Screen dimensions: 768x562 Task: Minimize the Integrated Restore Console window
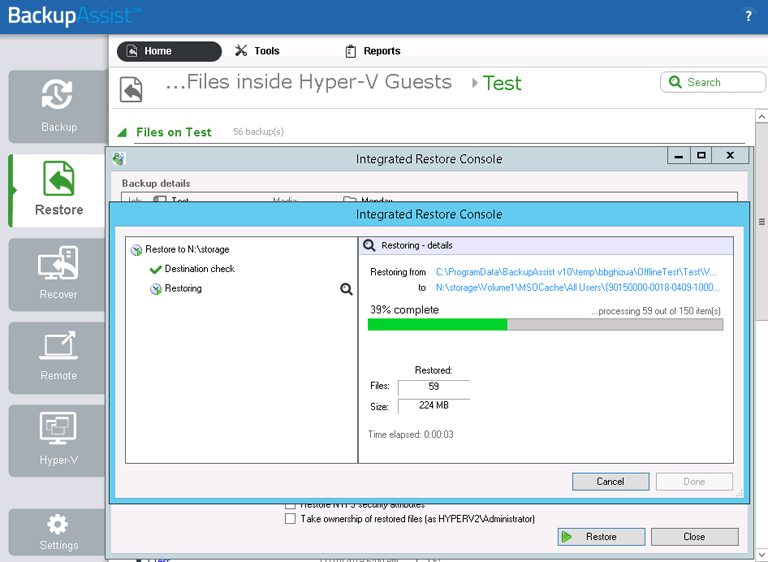click(679, 156)
